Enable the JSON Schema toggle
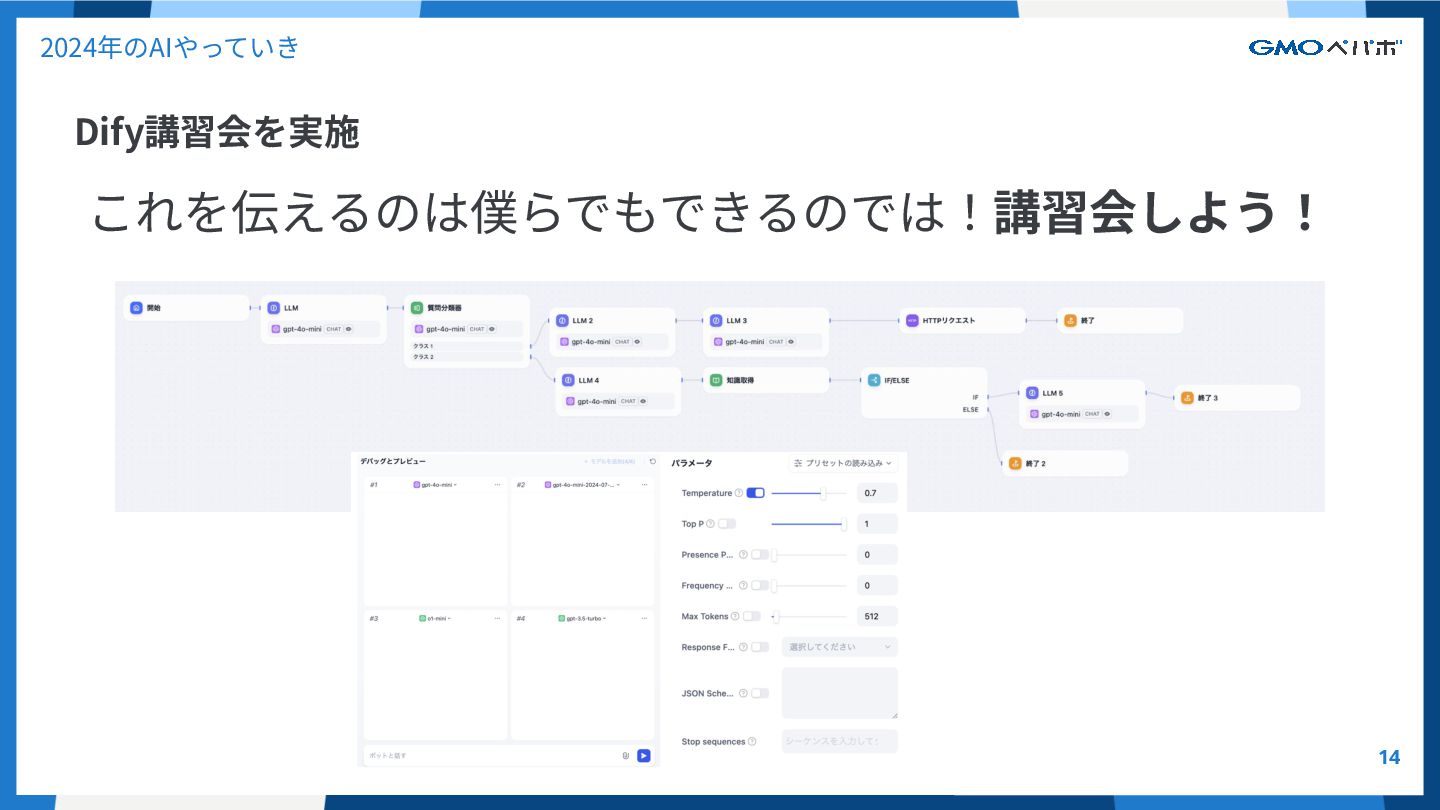Screen dimensions: 1440x810 [x=760, y=693]
